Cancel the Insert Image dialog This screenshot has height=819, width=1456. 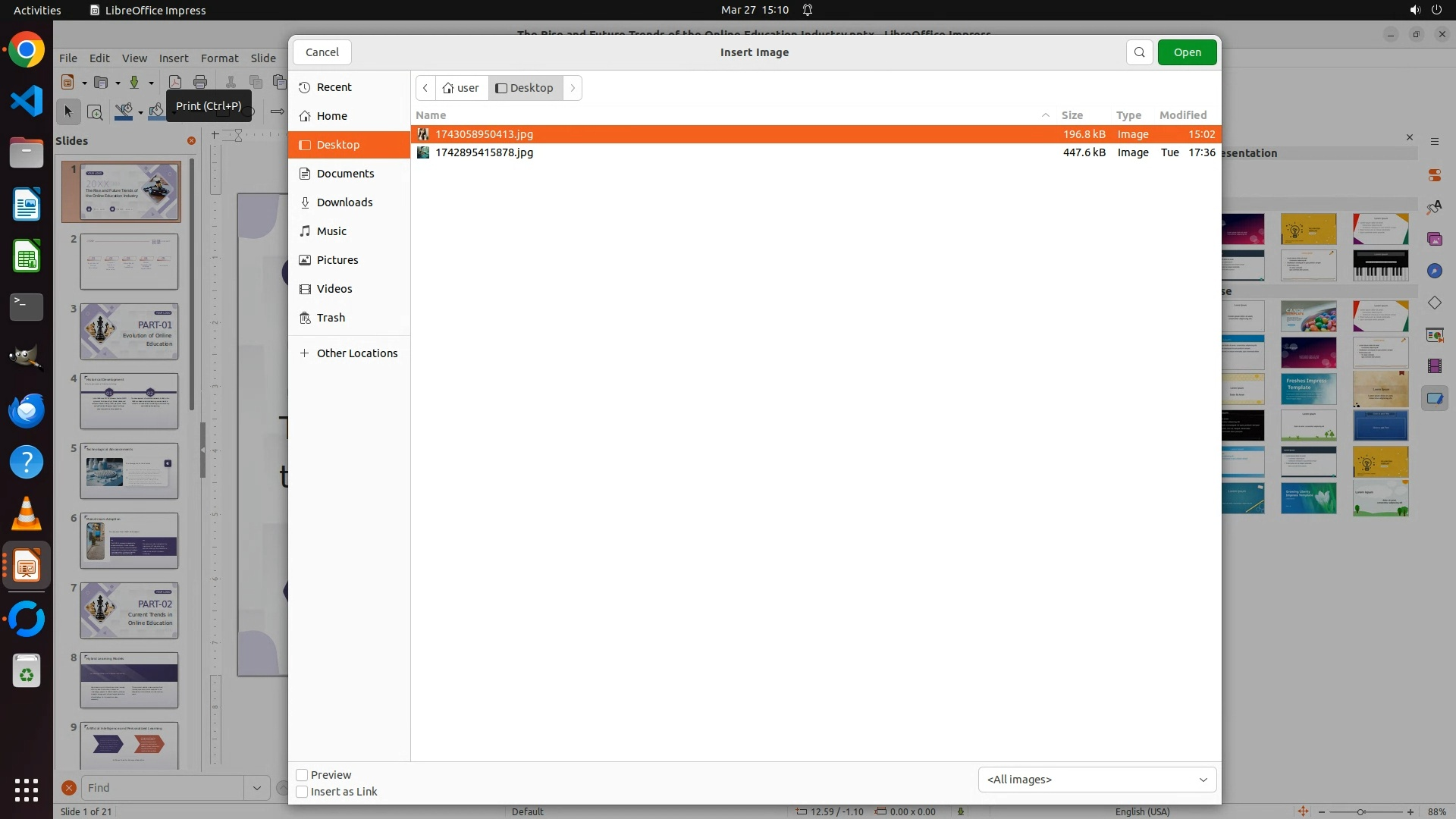[x=322, y=52]
